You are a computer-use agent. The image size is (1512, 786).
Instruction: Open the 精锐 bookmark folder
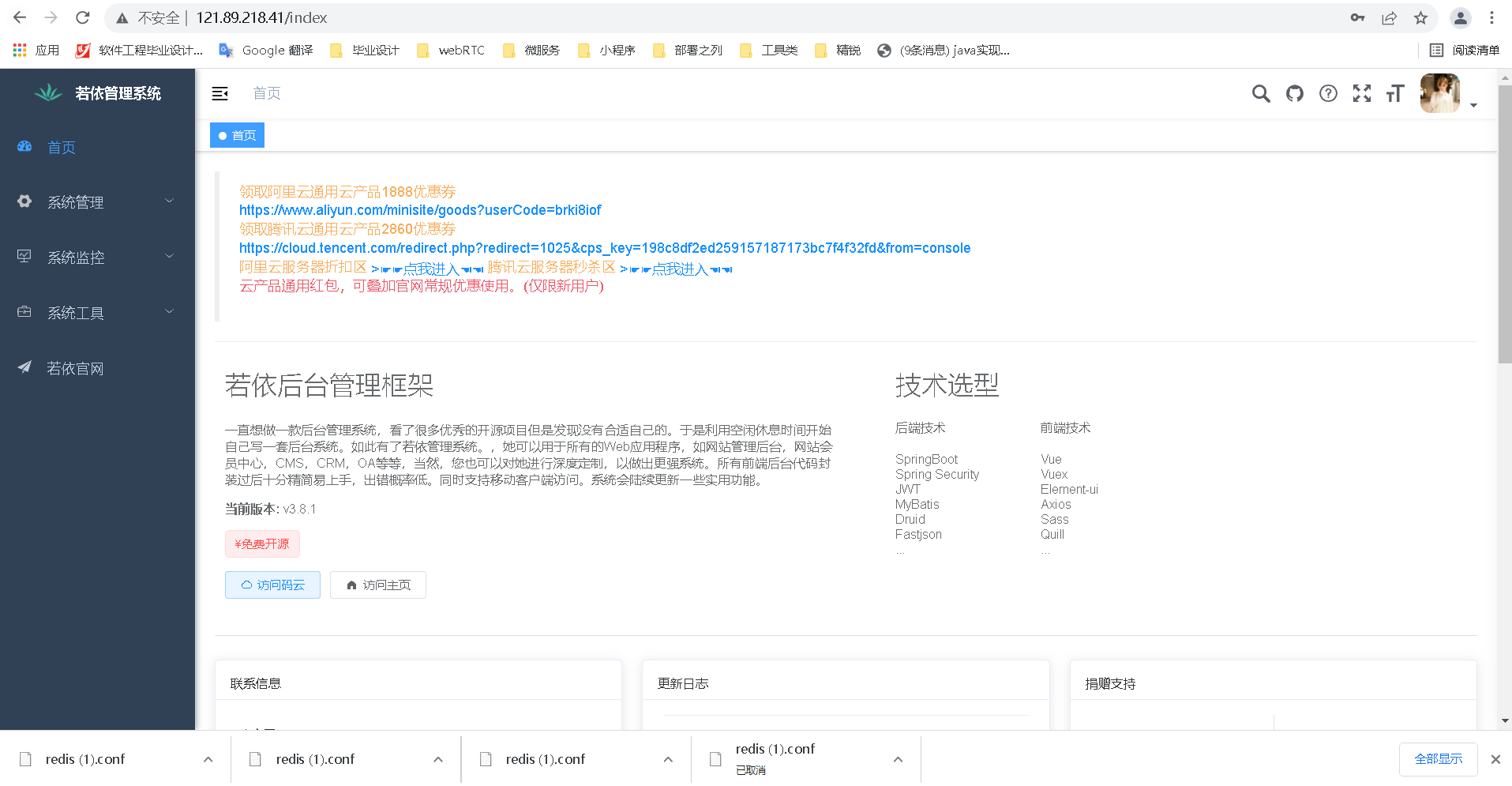[x=838, y=50]
